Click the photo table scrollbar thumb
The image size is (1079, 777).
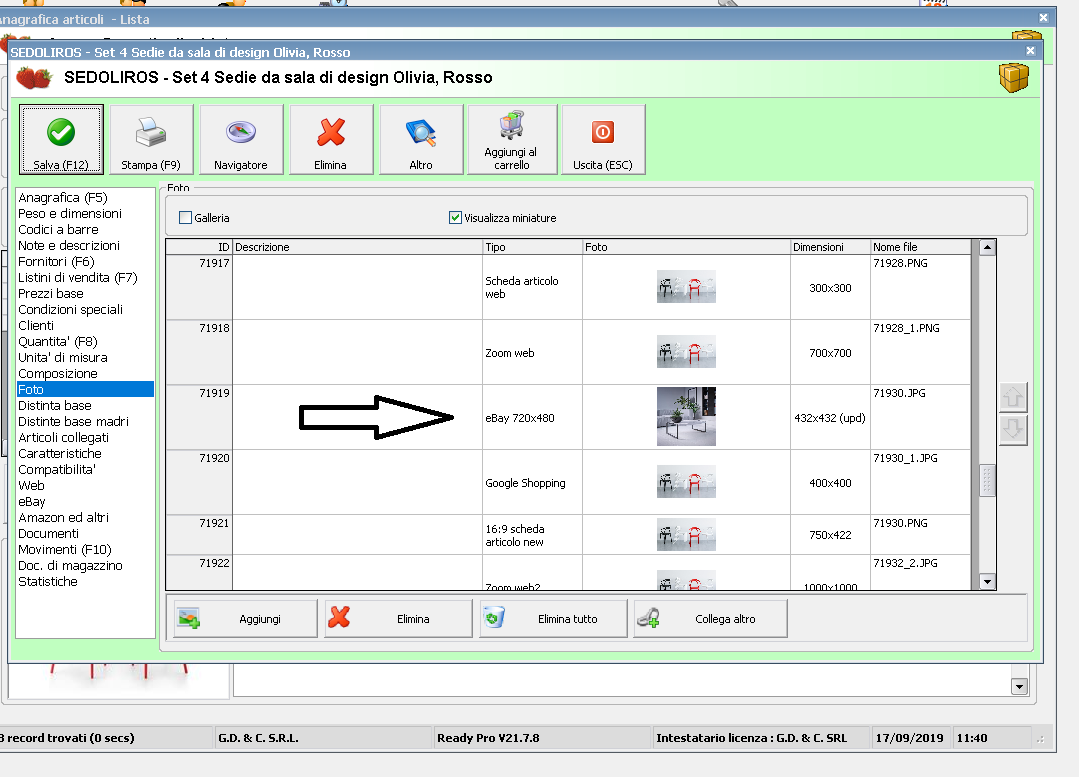pyautogui.click(x=987, y=480)
